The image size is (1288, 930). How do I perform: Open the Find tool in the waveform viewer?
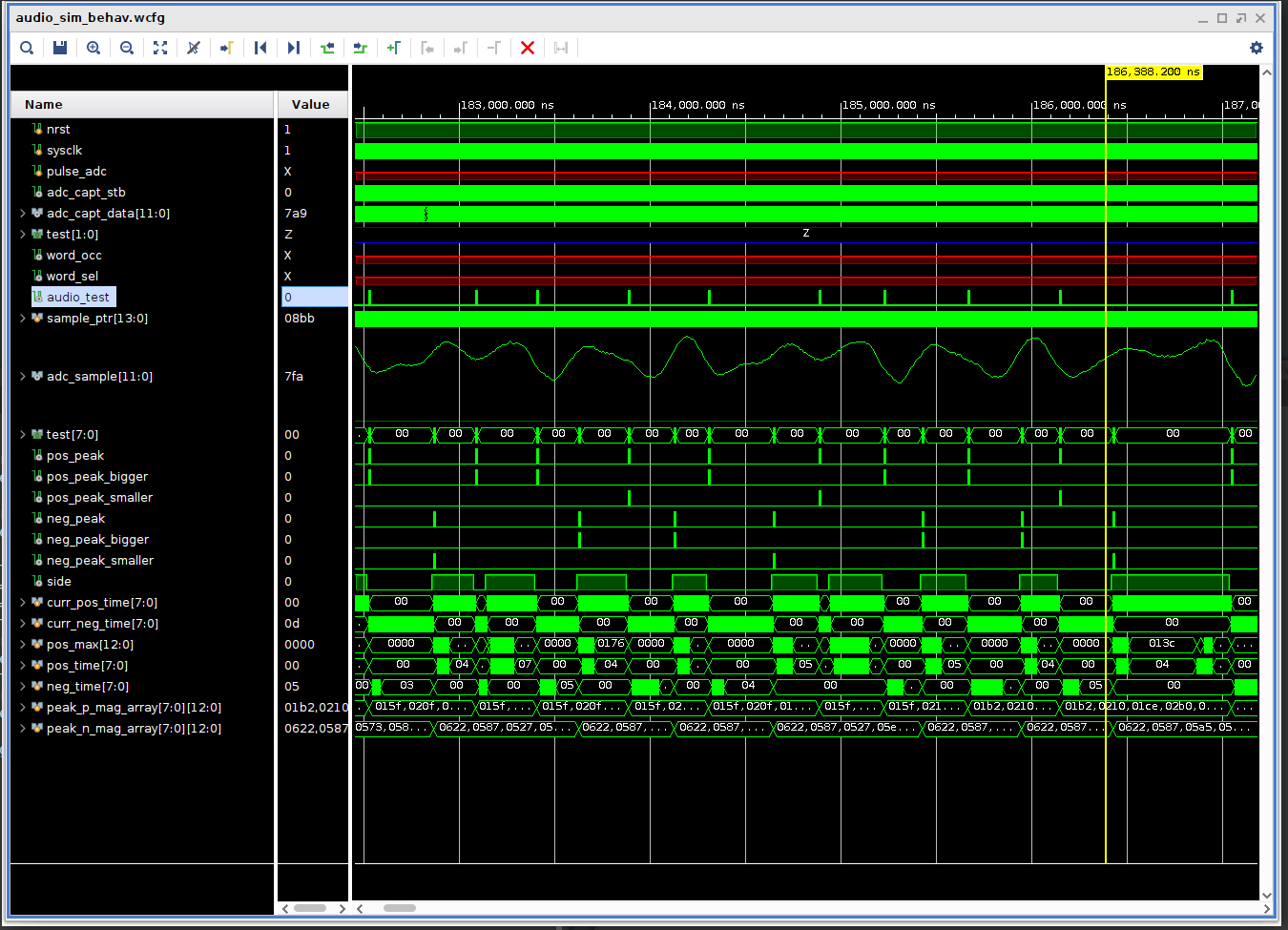pos(26,48)
